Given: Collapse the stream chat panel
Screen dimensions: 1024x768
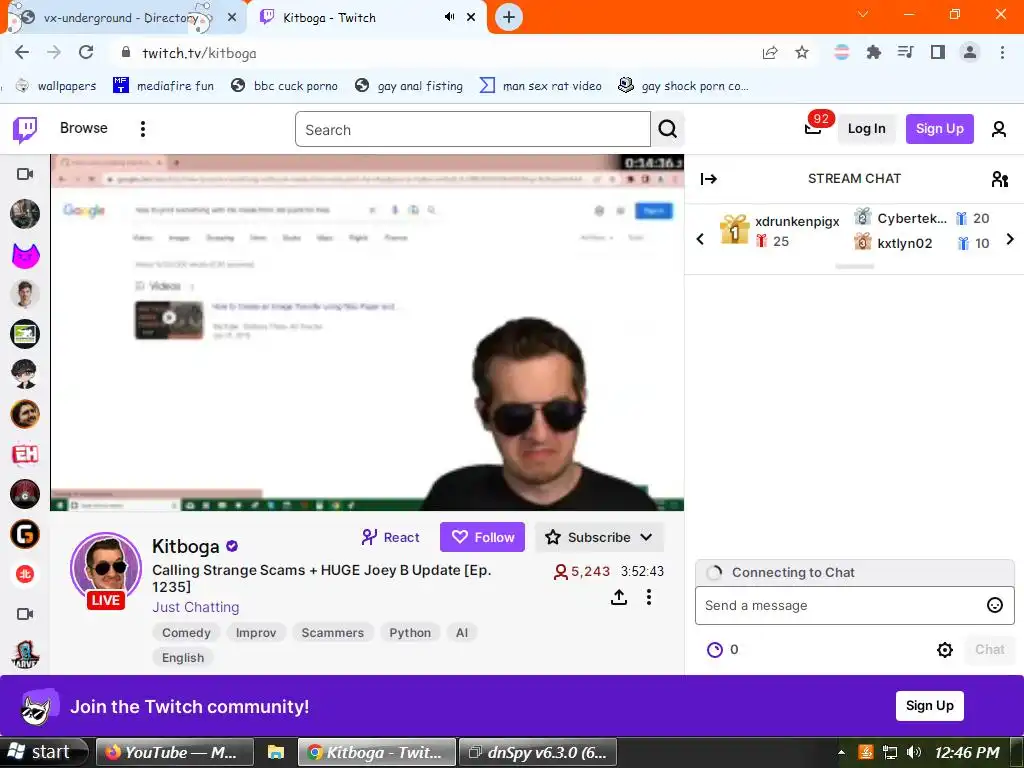Looking at the screenshot, I should tap(709, 179).
